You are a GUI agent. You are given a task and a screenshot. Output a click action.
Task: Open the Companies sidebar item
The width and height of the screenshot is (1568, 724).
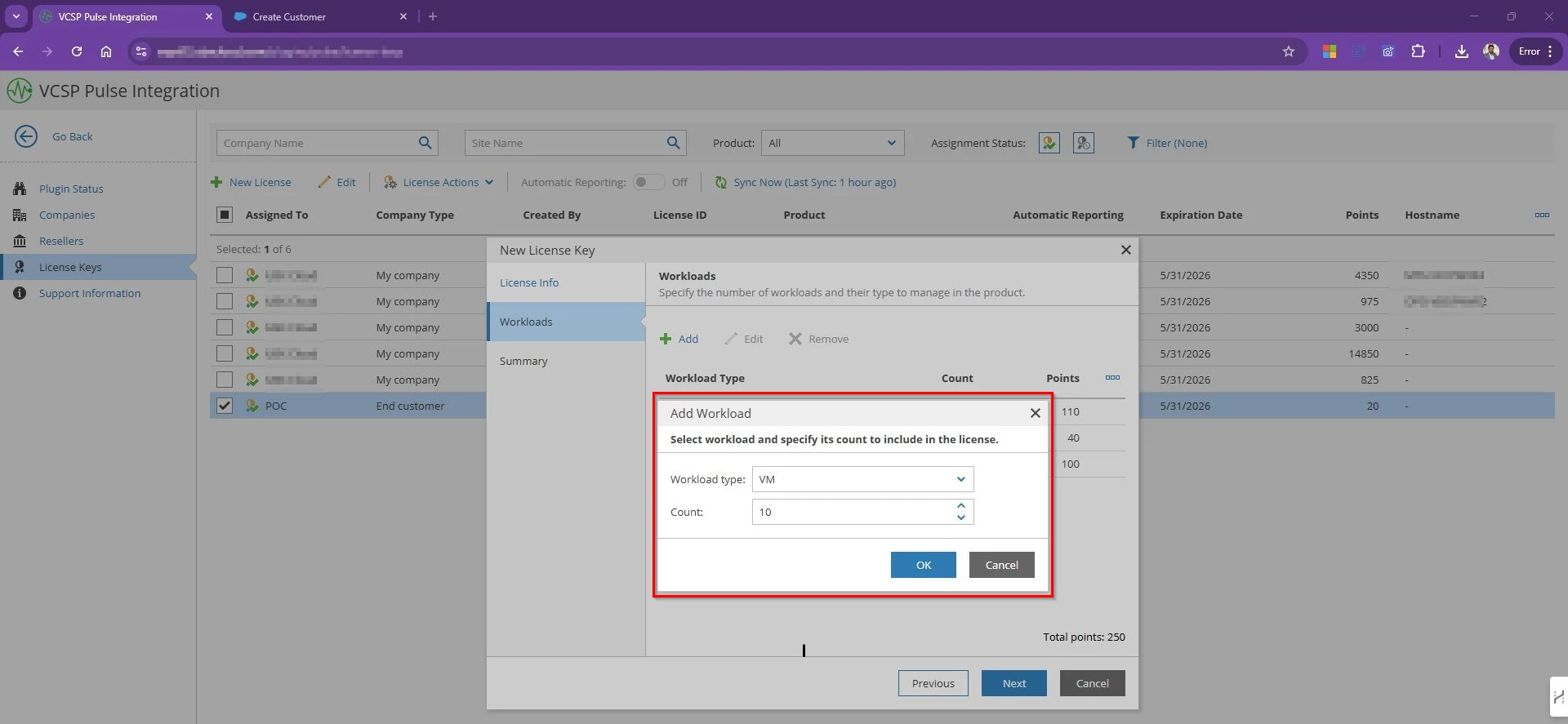67,215
